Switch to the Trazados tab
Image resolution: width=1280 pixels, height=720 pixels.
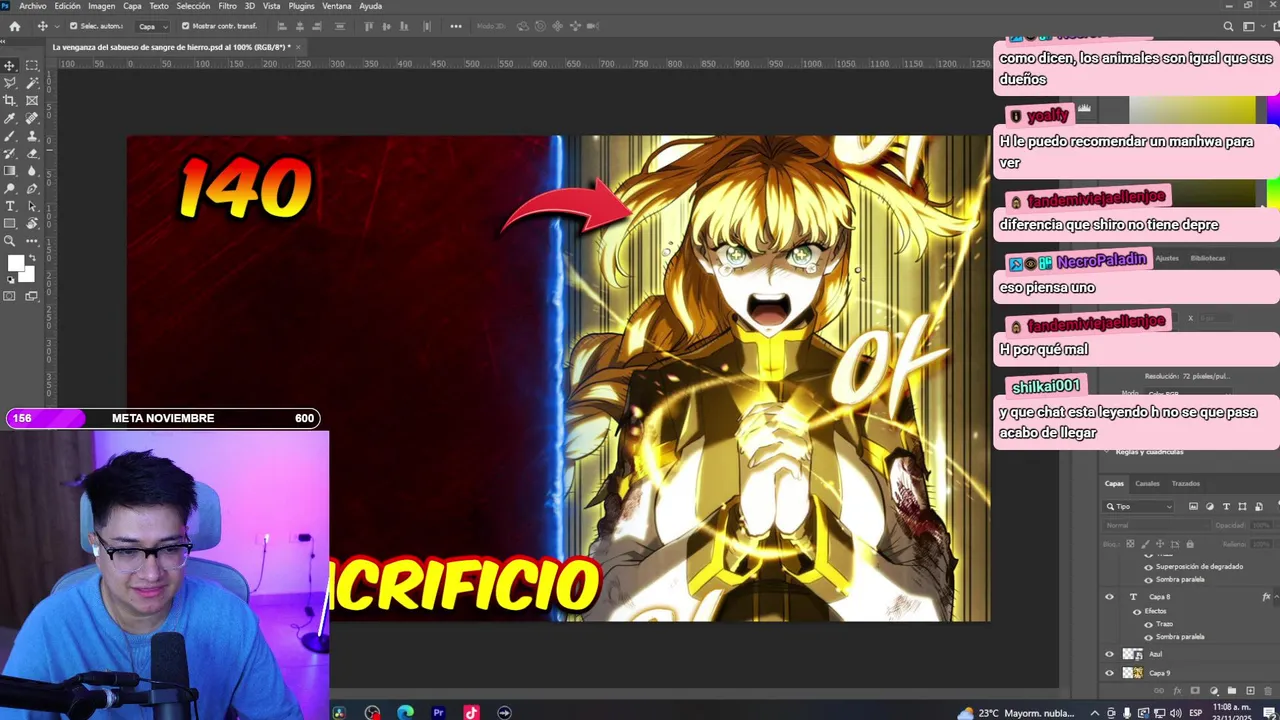(1185, 484)
